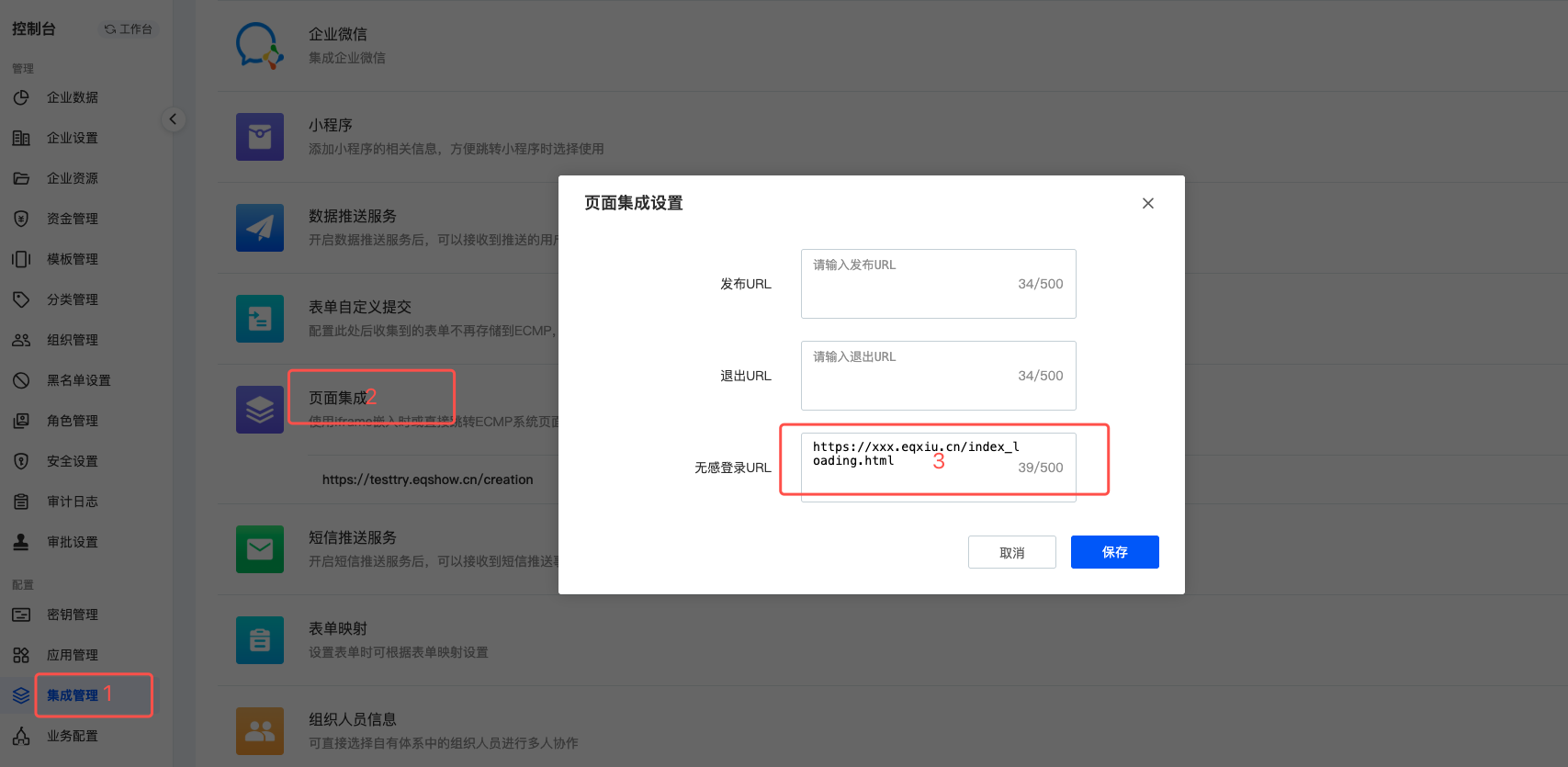Focus the 退出URL text field
This screenshot has width=1568, height=767.
pos(937,376)
